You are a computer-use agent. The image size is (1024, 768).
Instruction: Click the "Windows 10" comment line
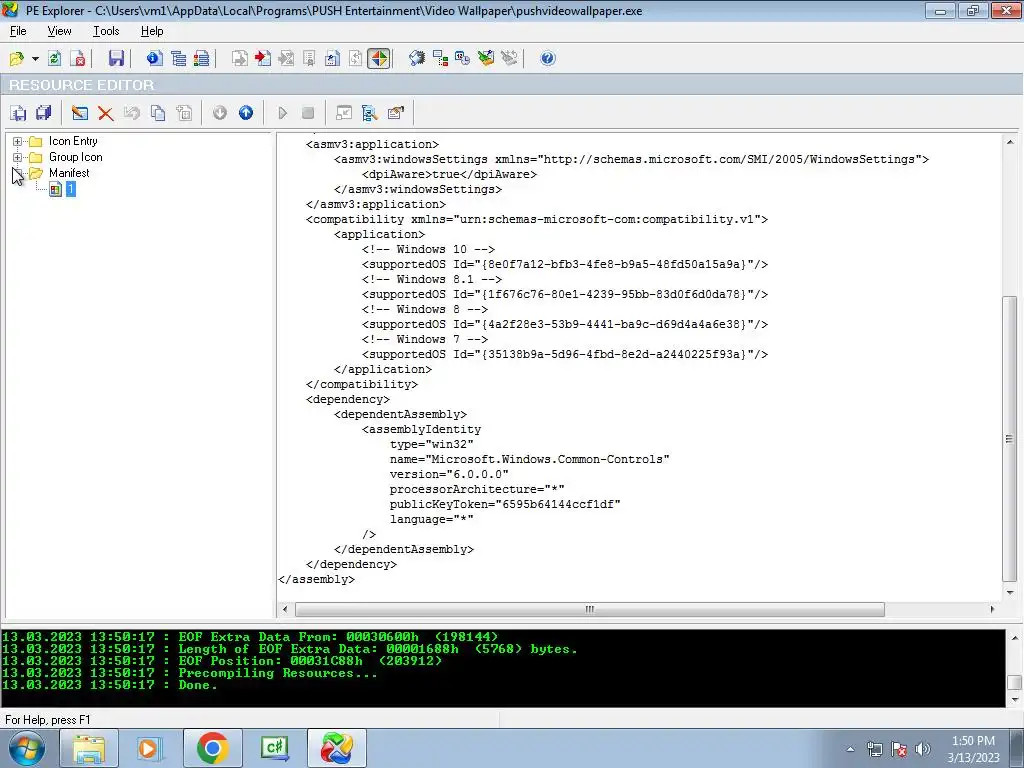[428, 249]
